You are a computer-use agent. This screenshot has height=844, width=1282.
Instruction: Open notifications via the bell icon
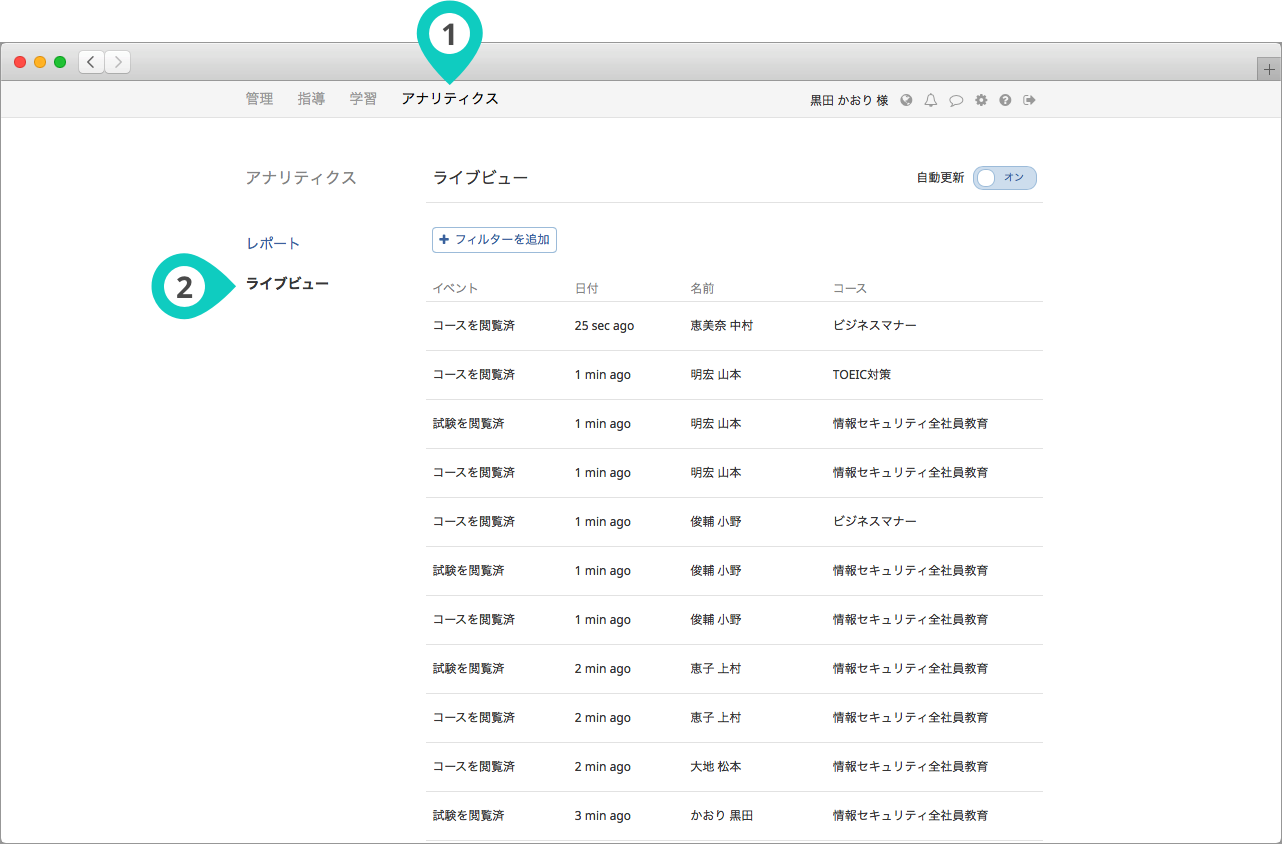point(931,100)
